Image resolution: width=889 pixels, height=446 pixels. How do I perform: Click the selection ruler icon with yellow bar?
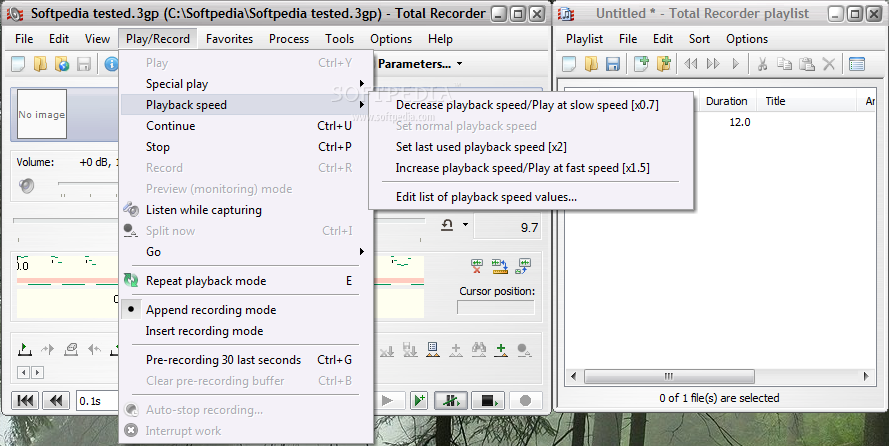click(x=499, y=266)
